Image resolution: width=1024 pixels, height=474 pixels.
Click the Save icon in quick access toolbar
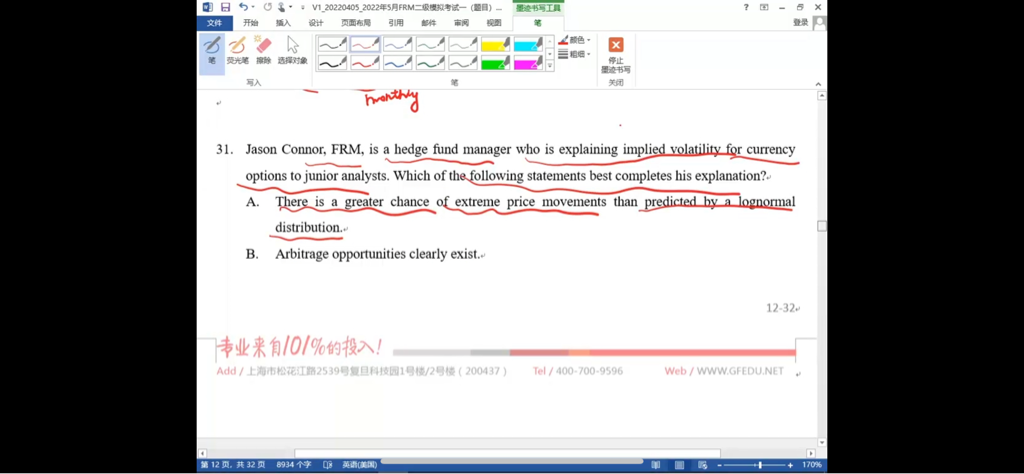(x=226, y=7)
